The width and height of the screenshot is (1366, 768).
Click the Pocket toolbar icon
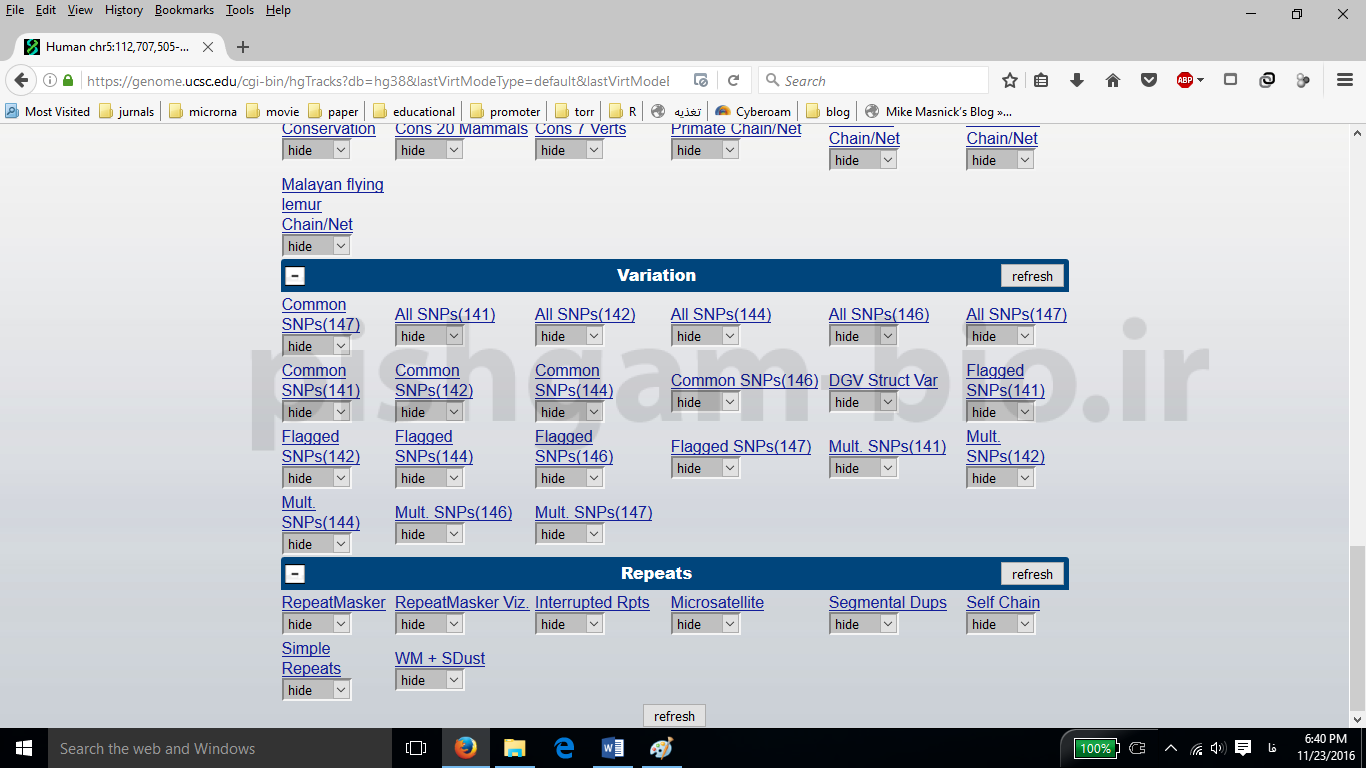pos(1149,81)
